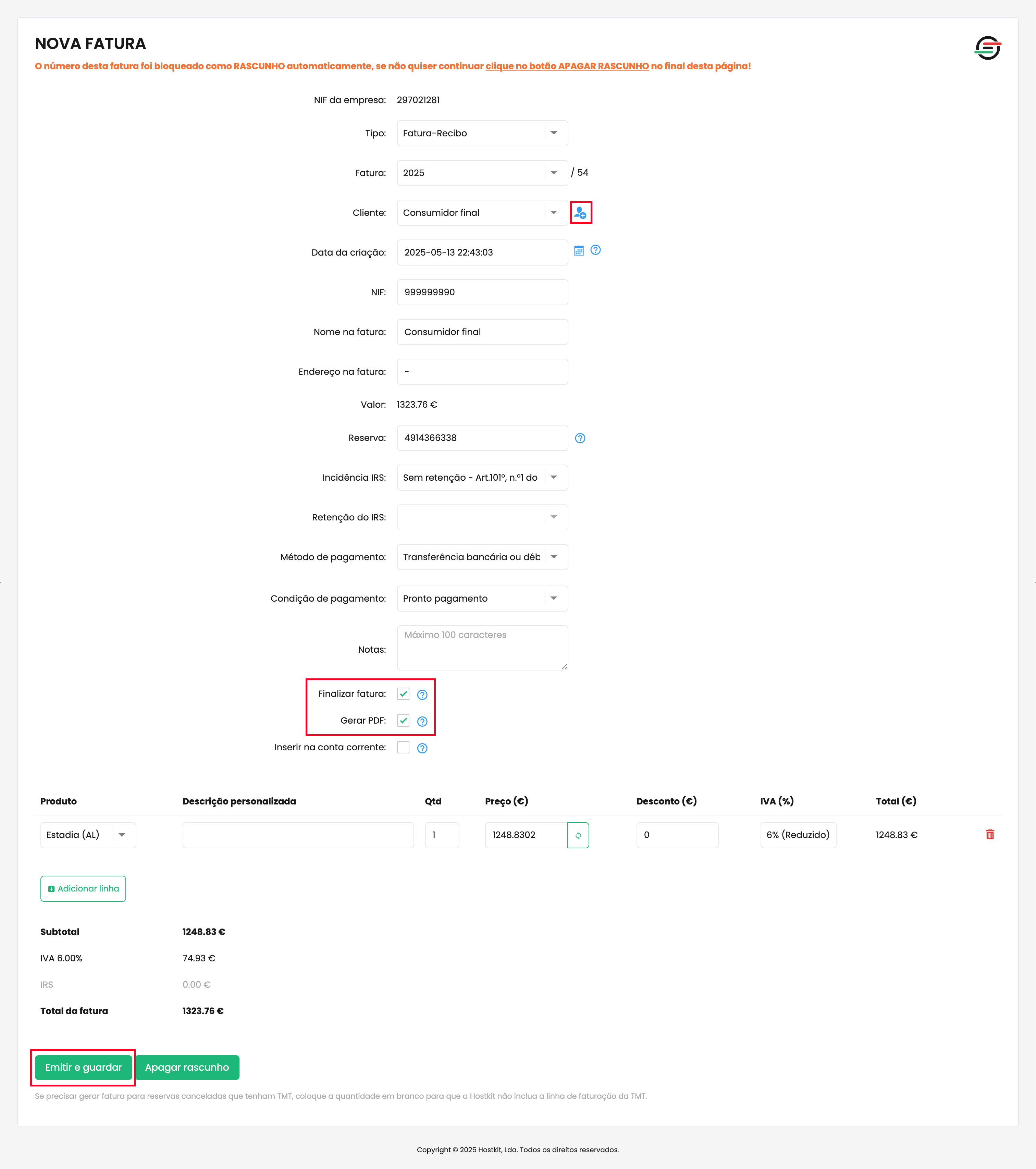Click the Produto column header

(x=58, y=801)
